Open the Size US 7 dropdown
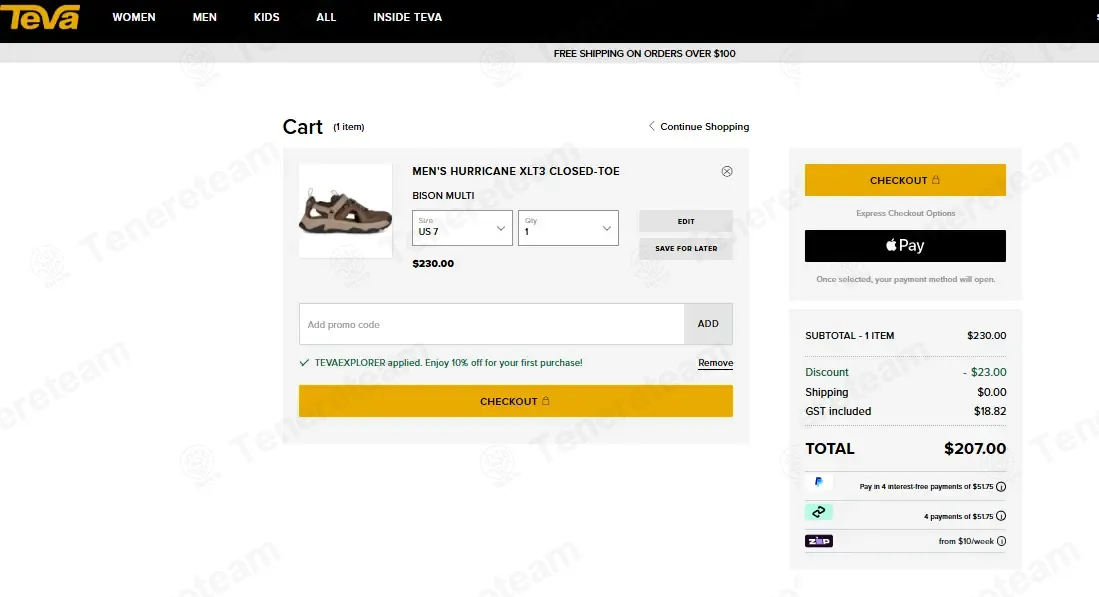 (462, 228)
